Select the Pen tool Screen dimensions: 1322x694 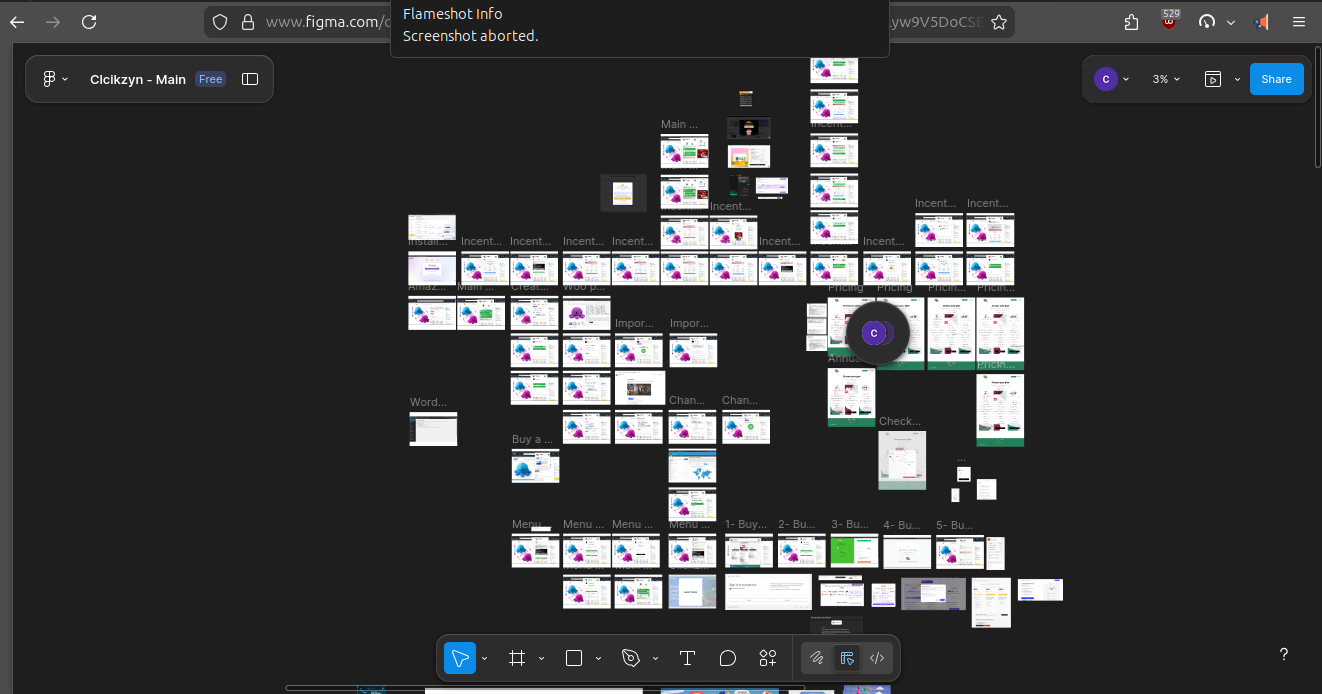coord(631,658)
